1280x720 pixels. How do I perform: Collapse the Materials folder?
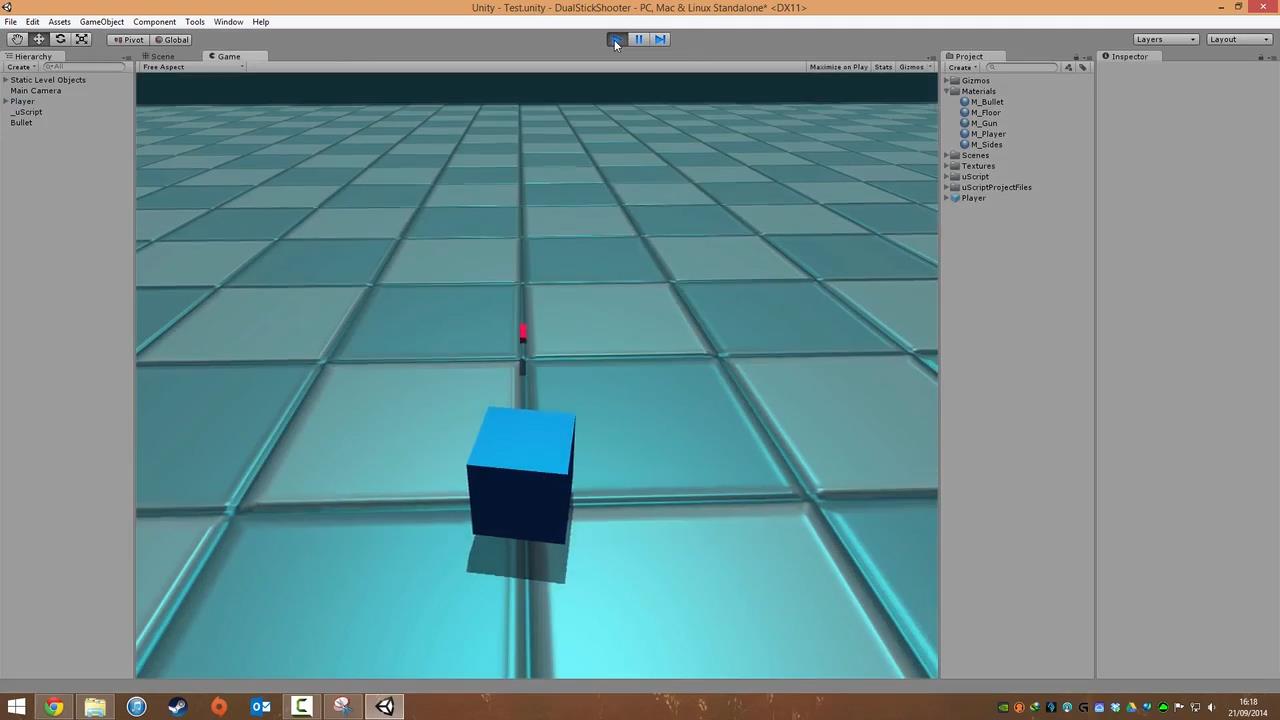click(x=947, y=92)
